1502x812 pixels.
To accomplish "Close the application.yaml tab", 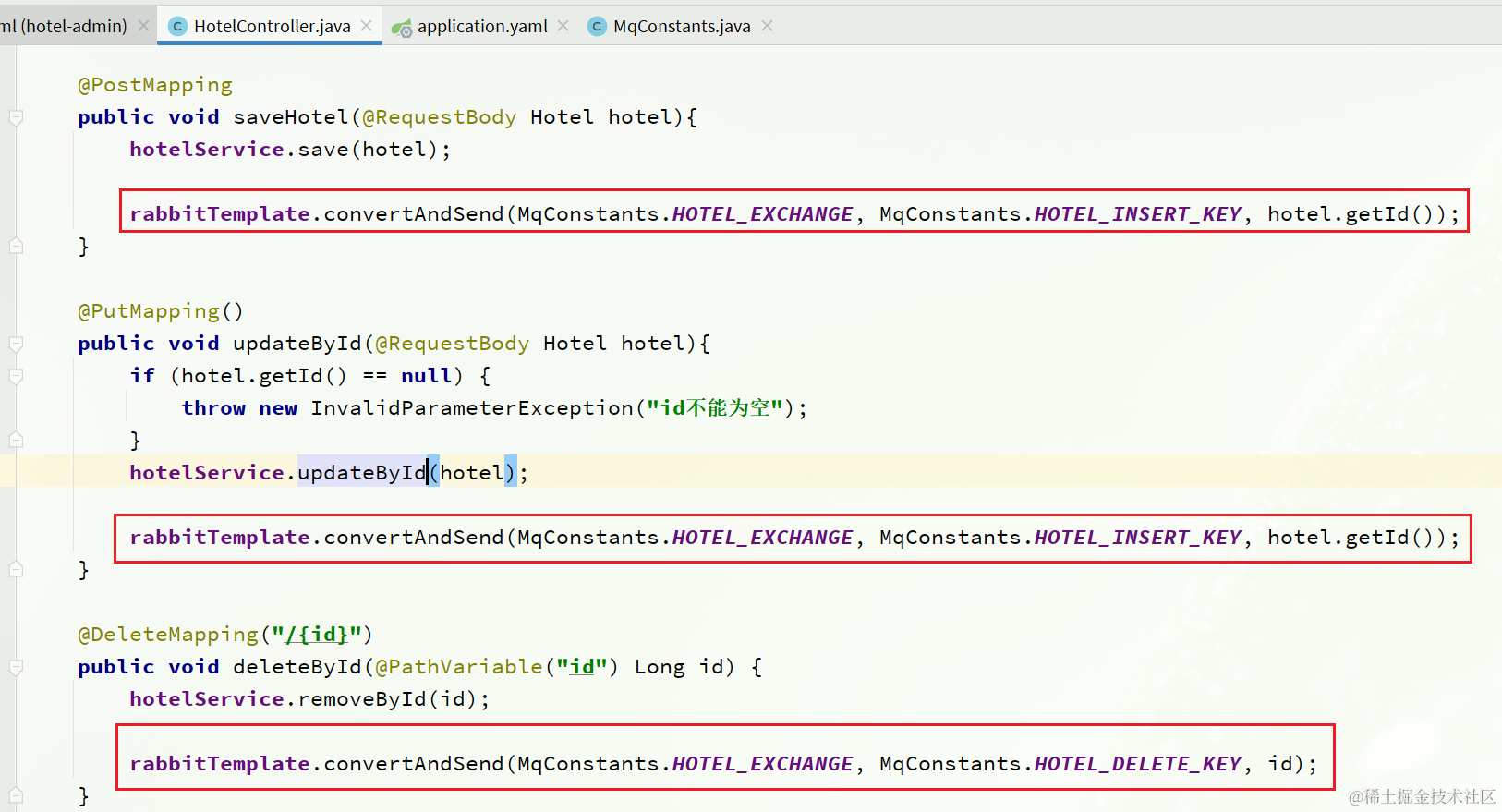I will click(563, 26).
